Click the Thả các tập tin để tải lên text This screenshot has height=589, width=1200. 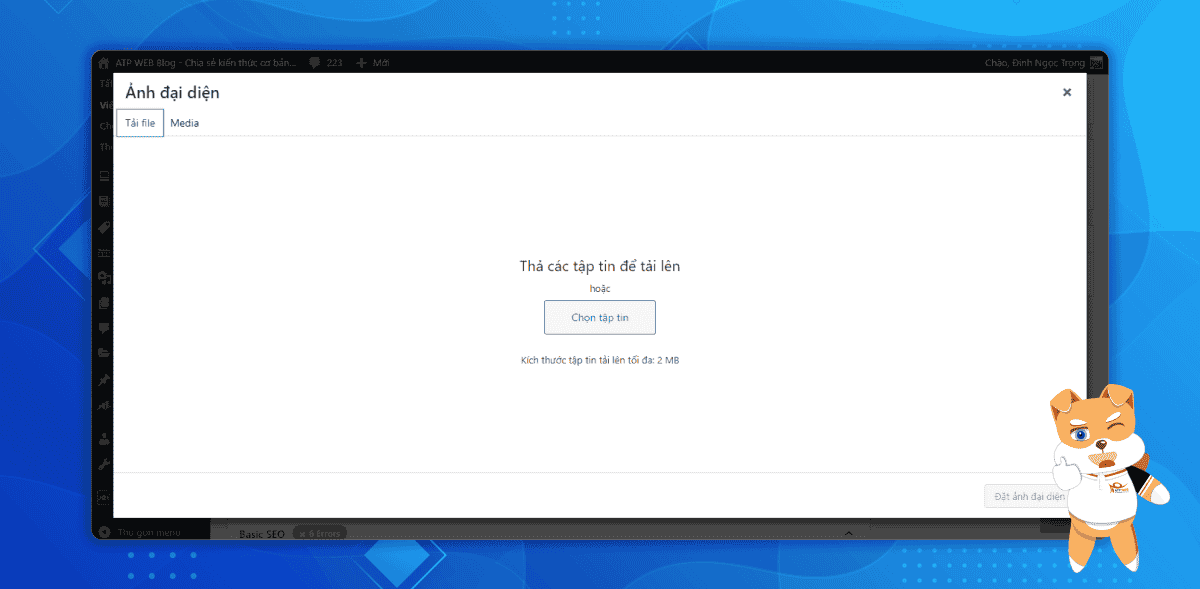[x=600, y=266]
